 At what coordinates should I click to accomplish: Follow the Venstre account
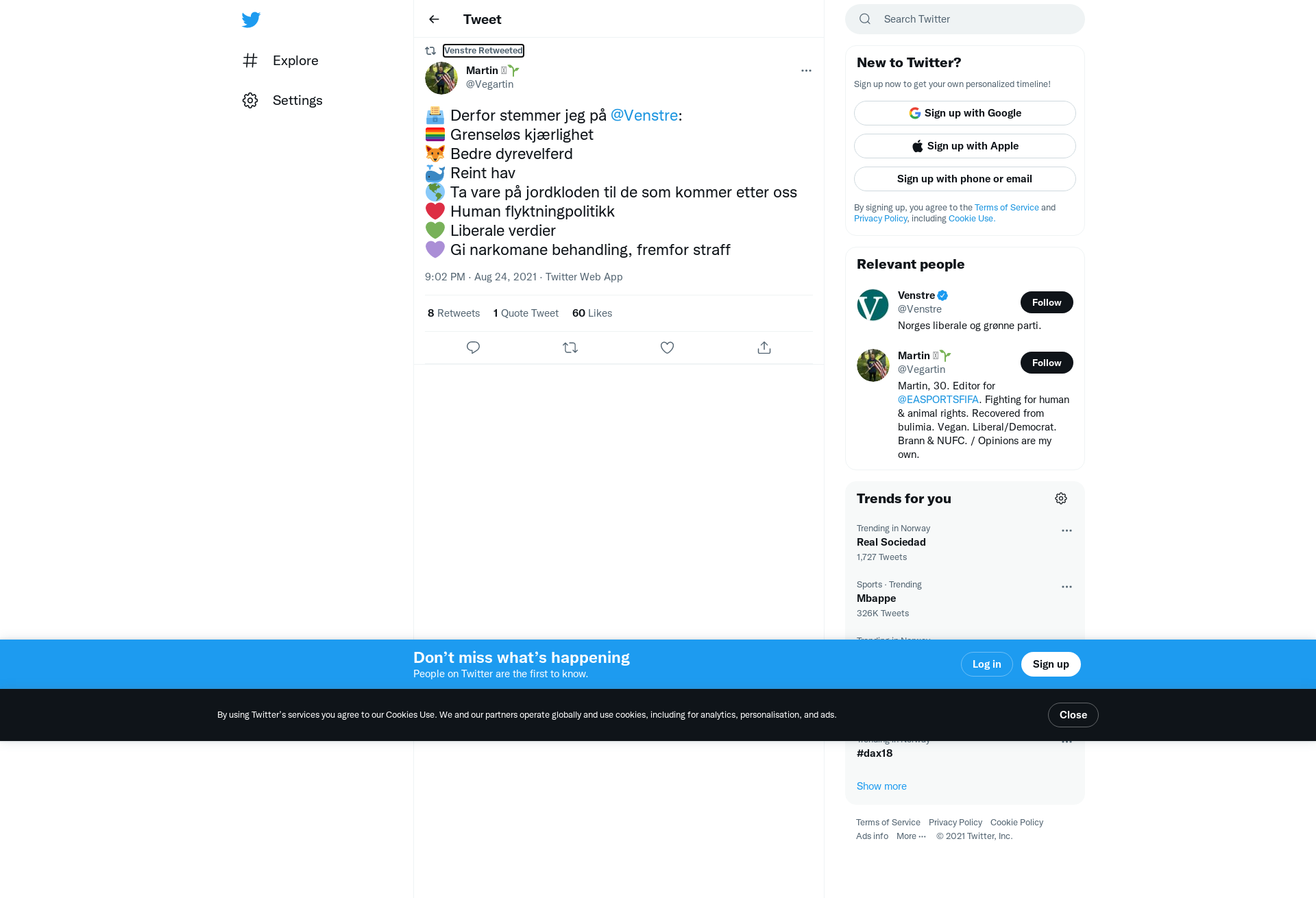pyautogui.click(x=1047, y=302)
